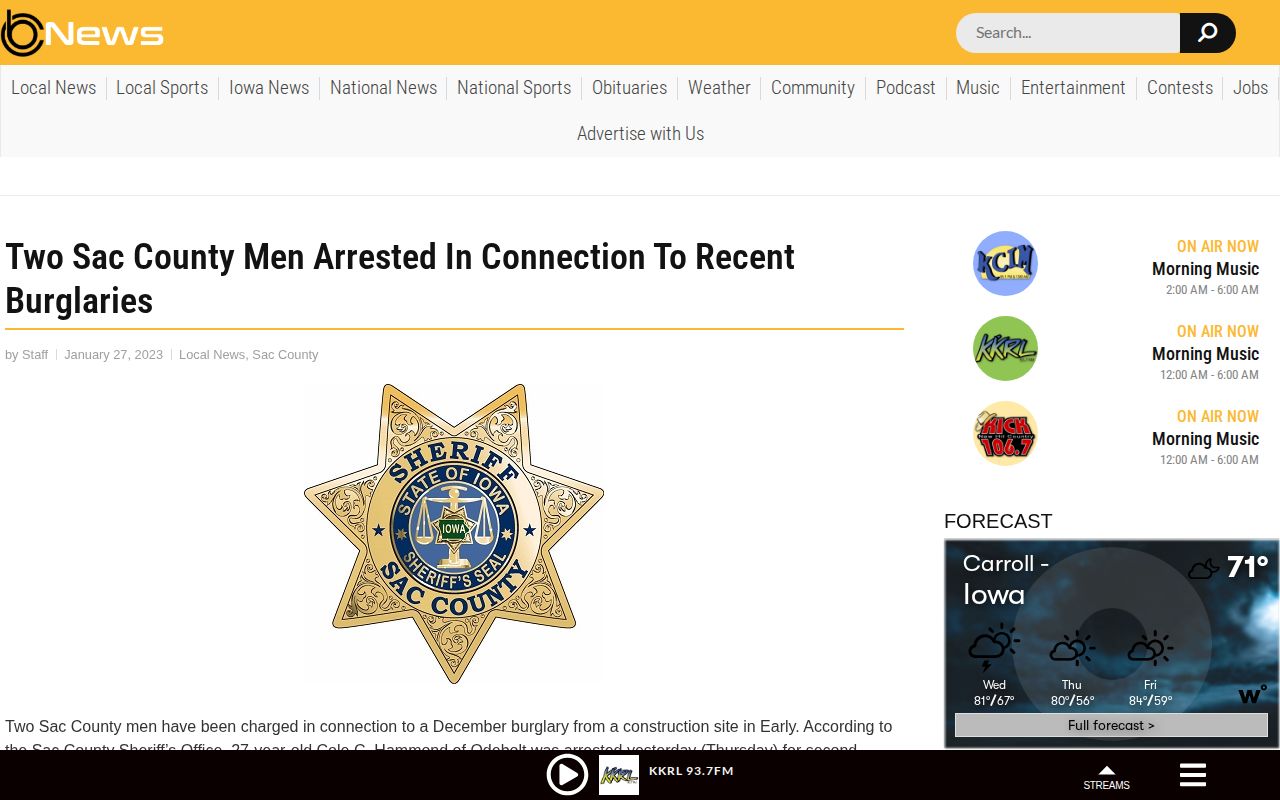This screenshot has height=800, width=1280.
Task: Click the January 27, 2023 date
Action: click(x=113, y=355)
